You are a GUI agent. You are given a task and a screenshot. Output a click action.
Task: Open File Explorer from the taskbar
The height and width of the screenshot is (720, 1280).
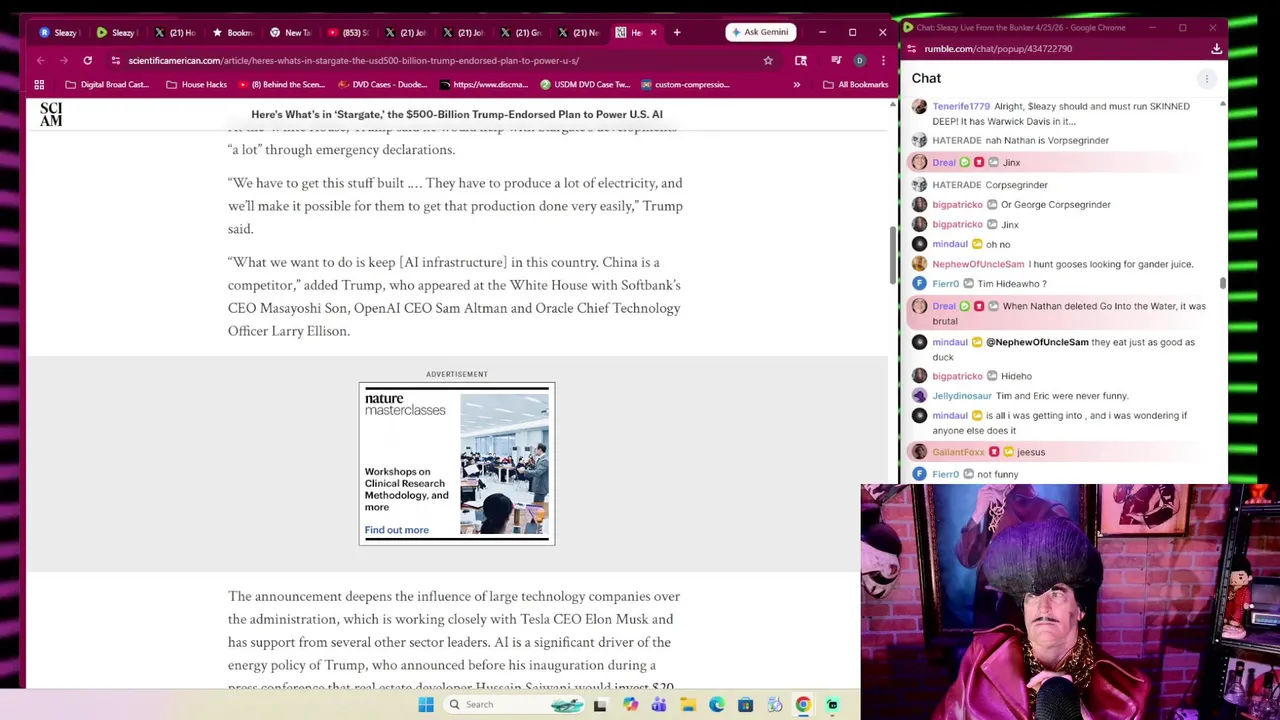tap(688, 705)
